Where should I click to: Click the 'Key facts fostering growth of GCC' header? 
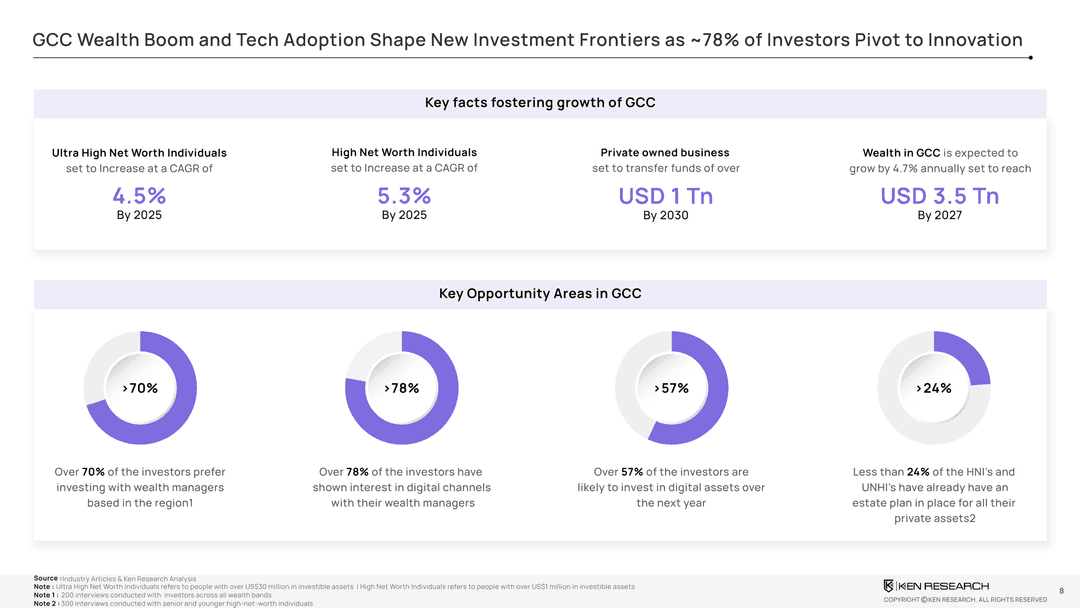click(540, 103)
